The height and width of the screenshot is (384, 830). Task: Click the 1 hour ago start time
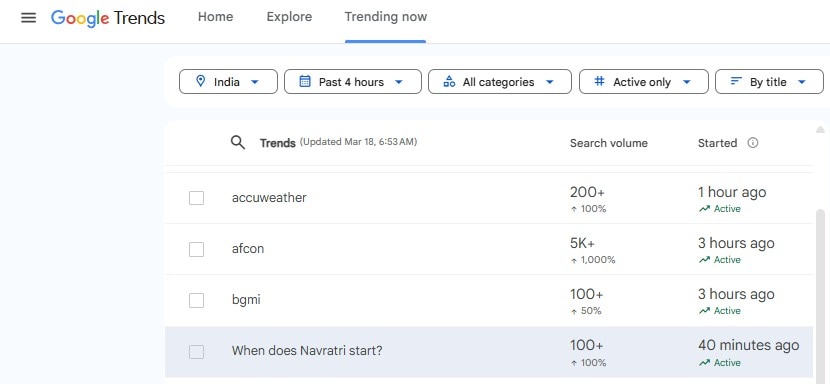[x=732, y=192]
